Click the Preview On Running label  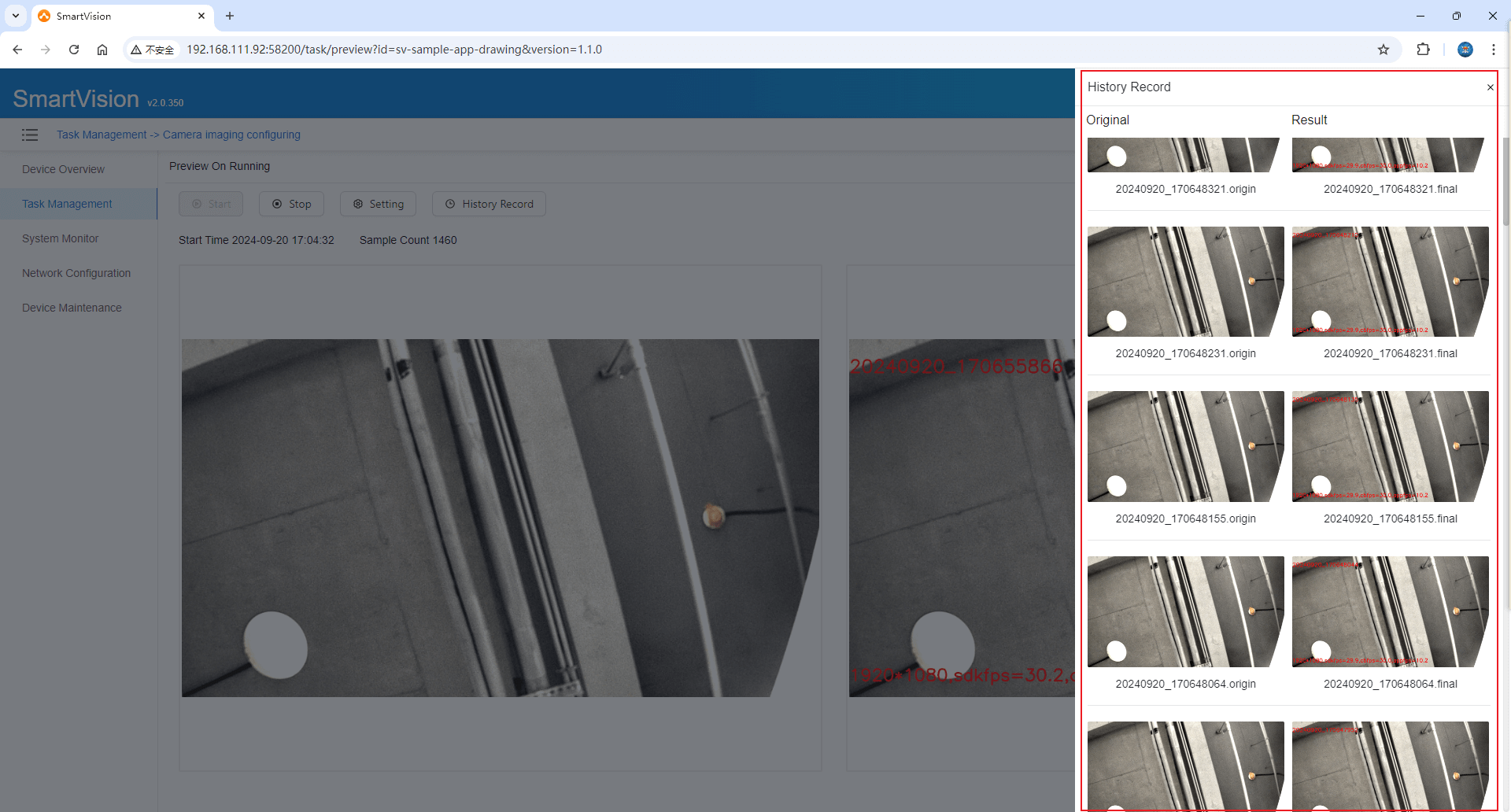point(220,166)
